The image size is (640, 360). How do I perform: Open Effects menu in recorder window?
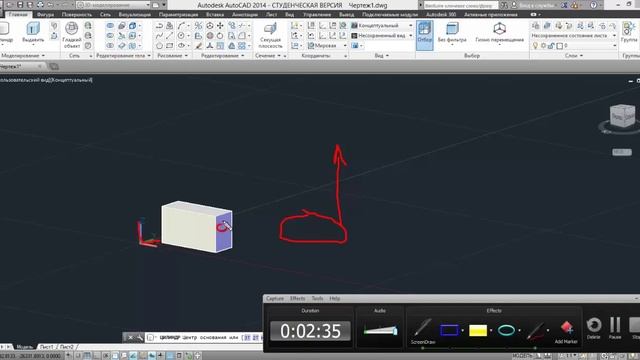click(x=297, y=298)
